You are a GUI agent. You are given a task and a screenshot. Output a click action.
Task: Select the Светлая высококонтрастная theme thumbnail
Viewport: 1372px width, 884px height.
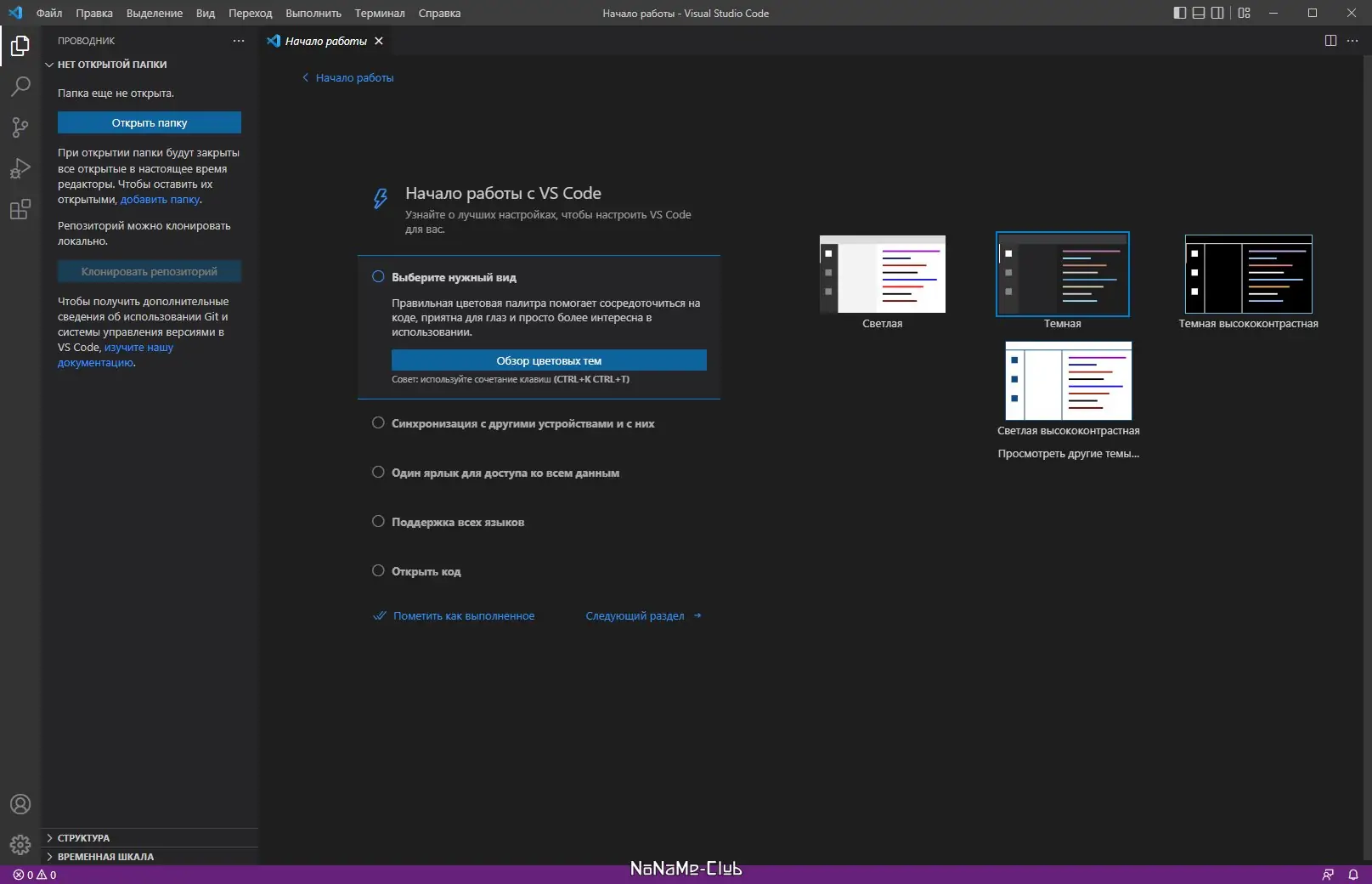pos(1069,381)
